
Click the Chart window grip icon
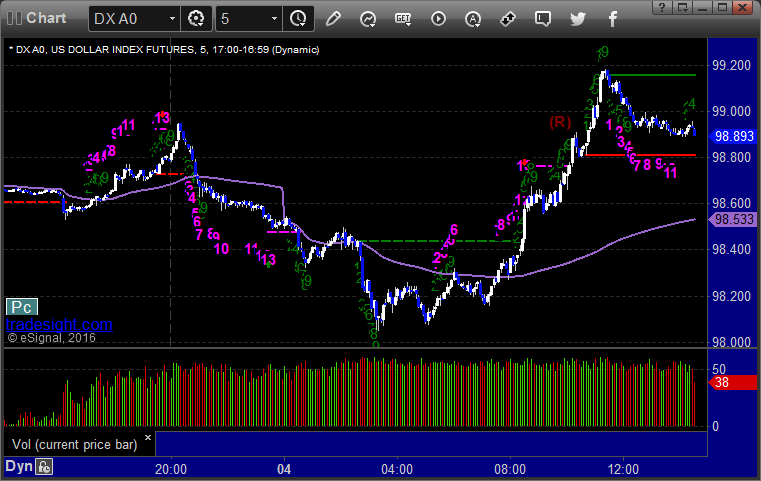pos(15,18)
